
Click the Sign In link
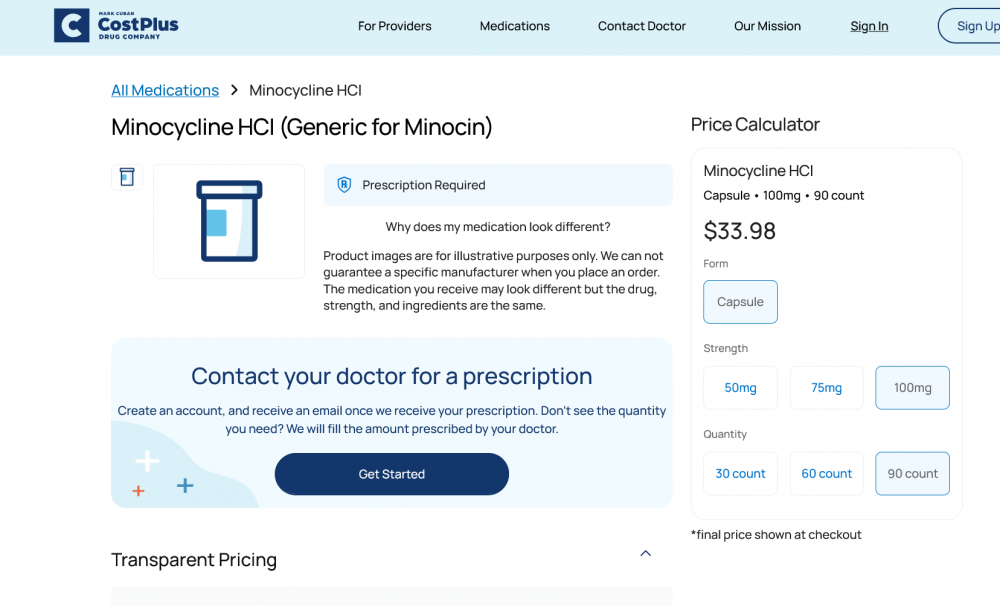pyautogui.click(x=869, y=26)
